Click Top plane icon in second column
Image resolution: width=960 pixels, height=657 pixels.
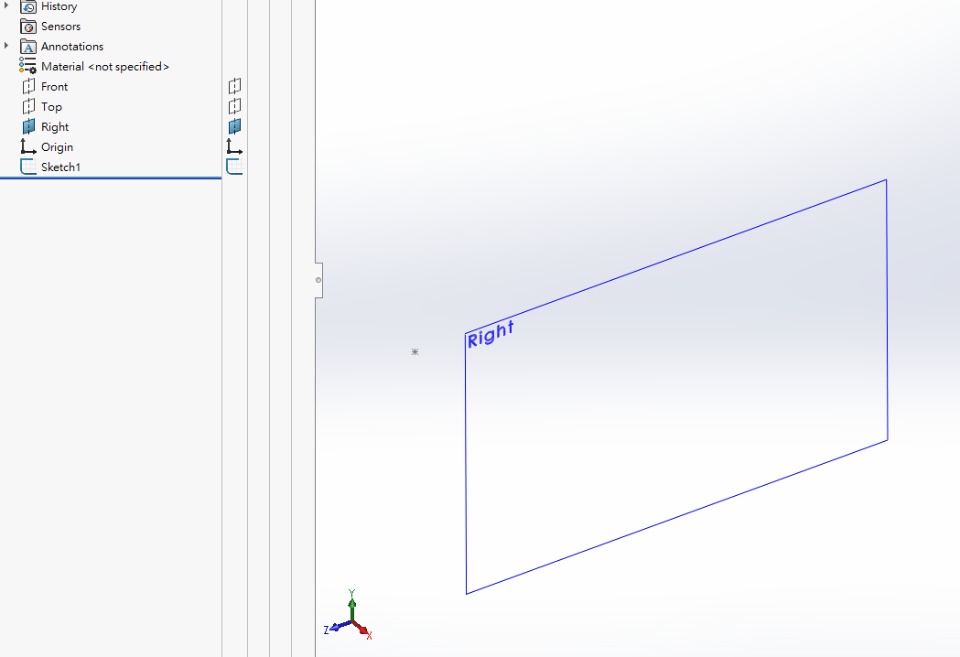(x=234, y=107)
